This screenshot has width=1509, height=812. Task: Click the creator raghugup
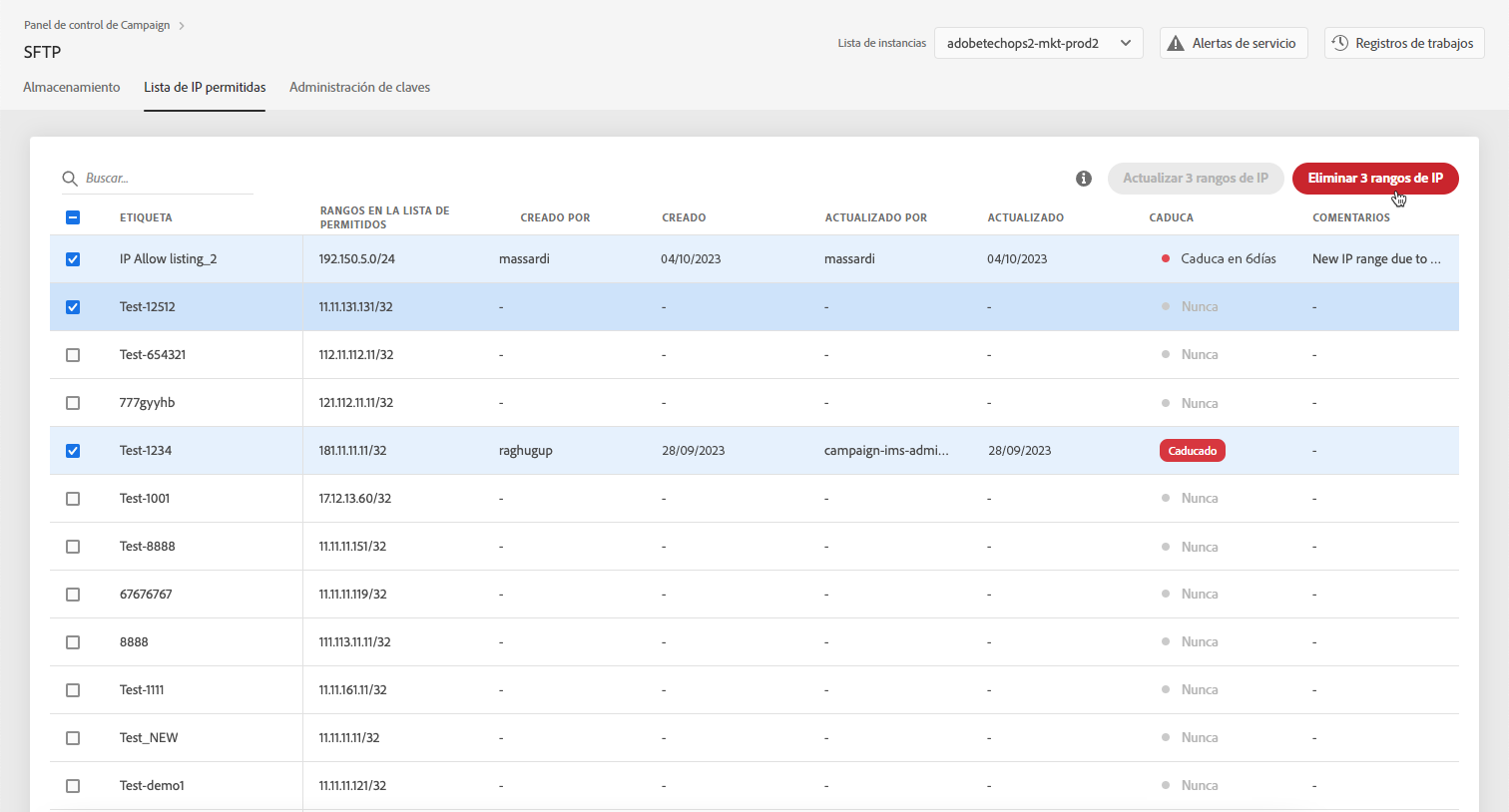526,451
